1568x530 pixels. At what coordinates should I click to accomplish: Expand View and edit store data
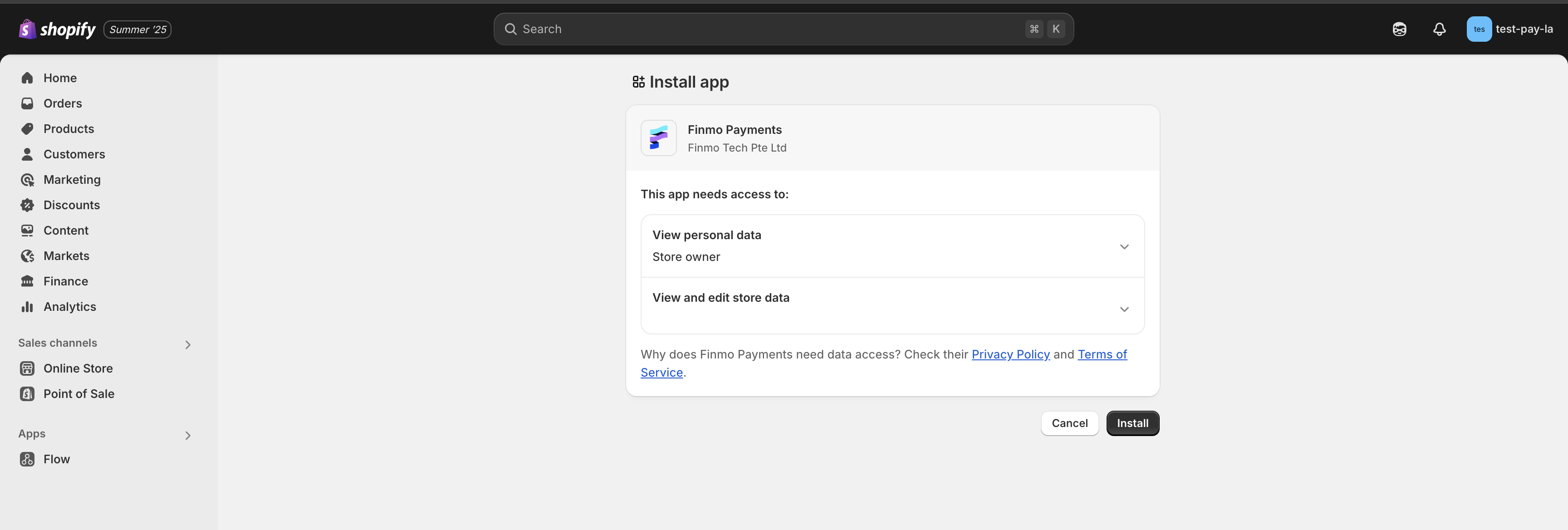[892, 305]
